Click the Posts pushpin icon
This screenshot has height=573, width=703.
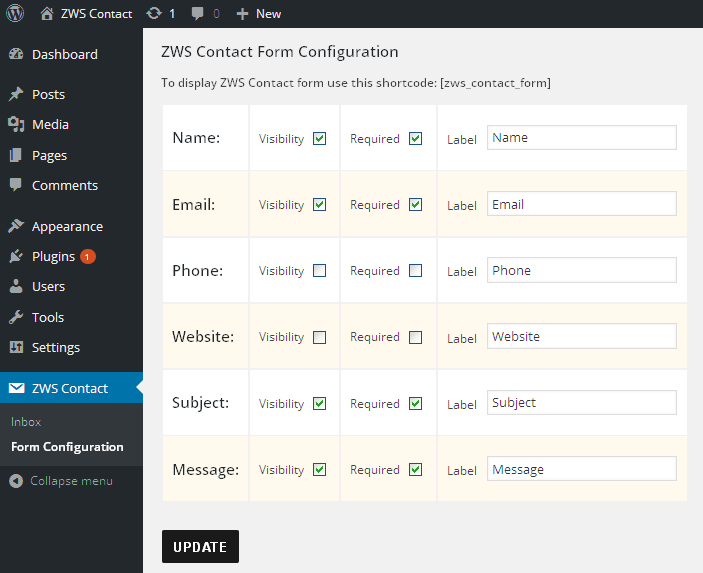click(16, 94)
